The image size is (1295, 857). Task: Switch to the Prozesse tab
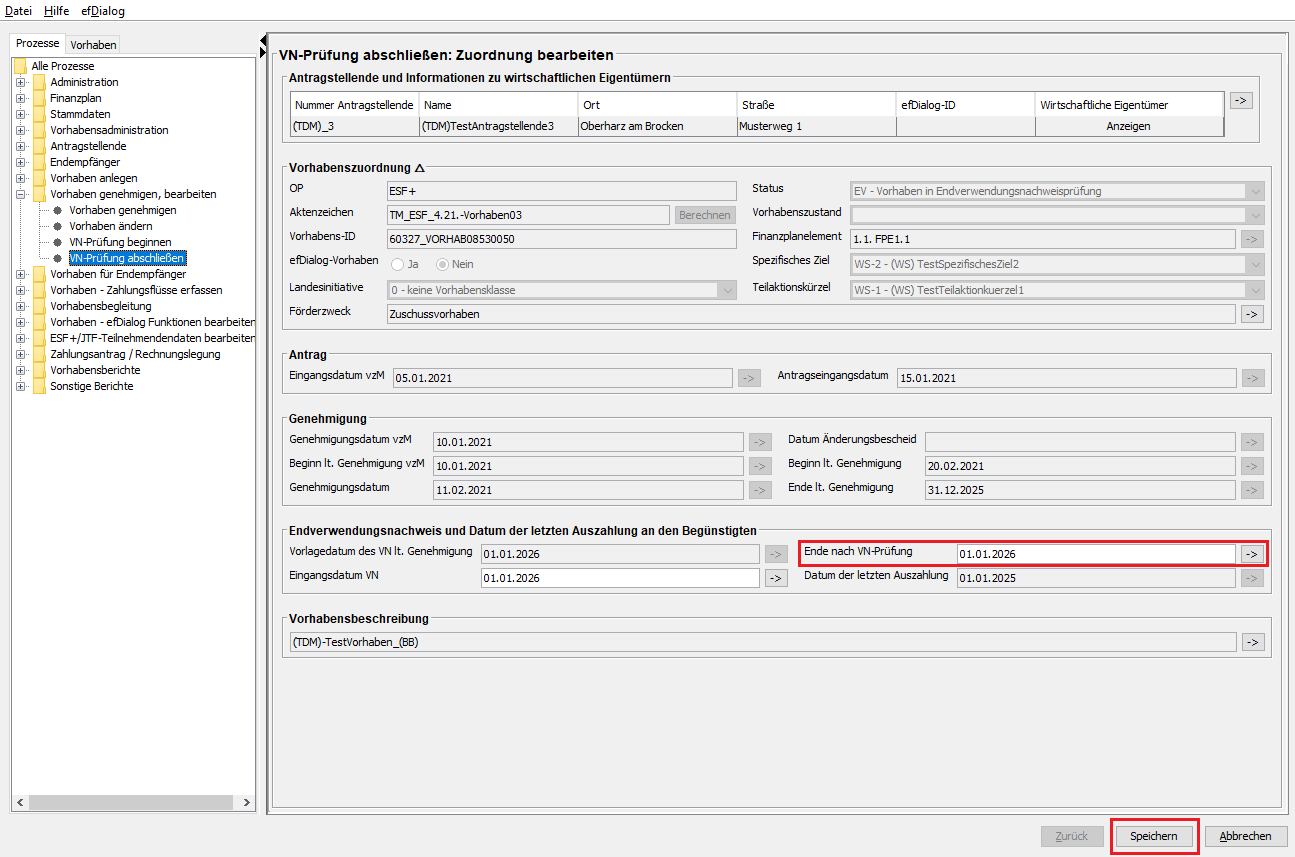coord(38,44)
